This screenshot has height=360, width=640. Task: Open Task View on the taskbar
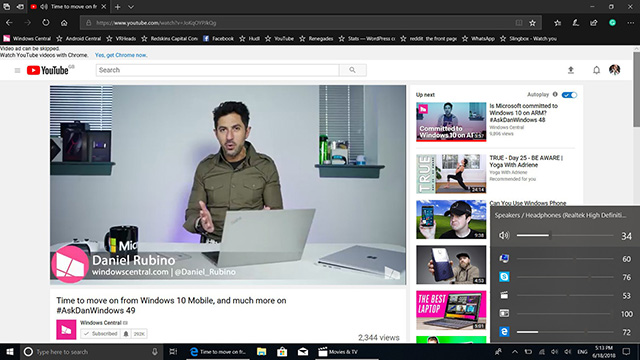tap(173, 351)
